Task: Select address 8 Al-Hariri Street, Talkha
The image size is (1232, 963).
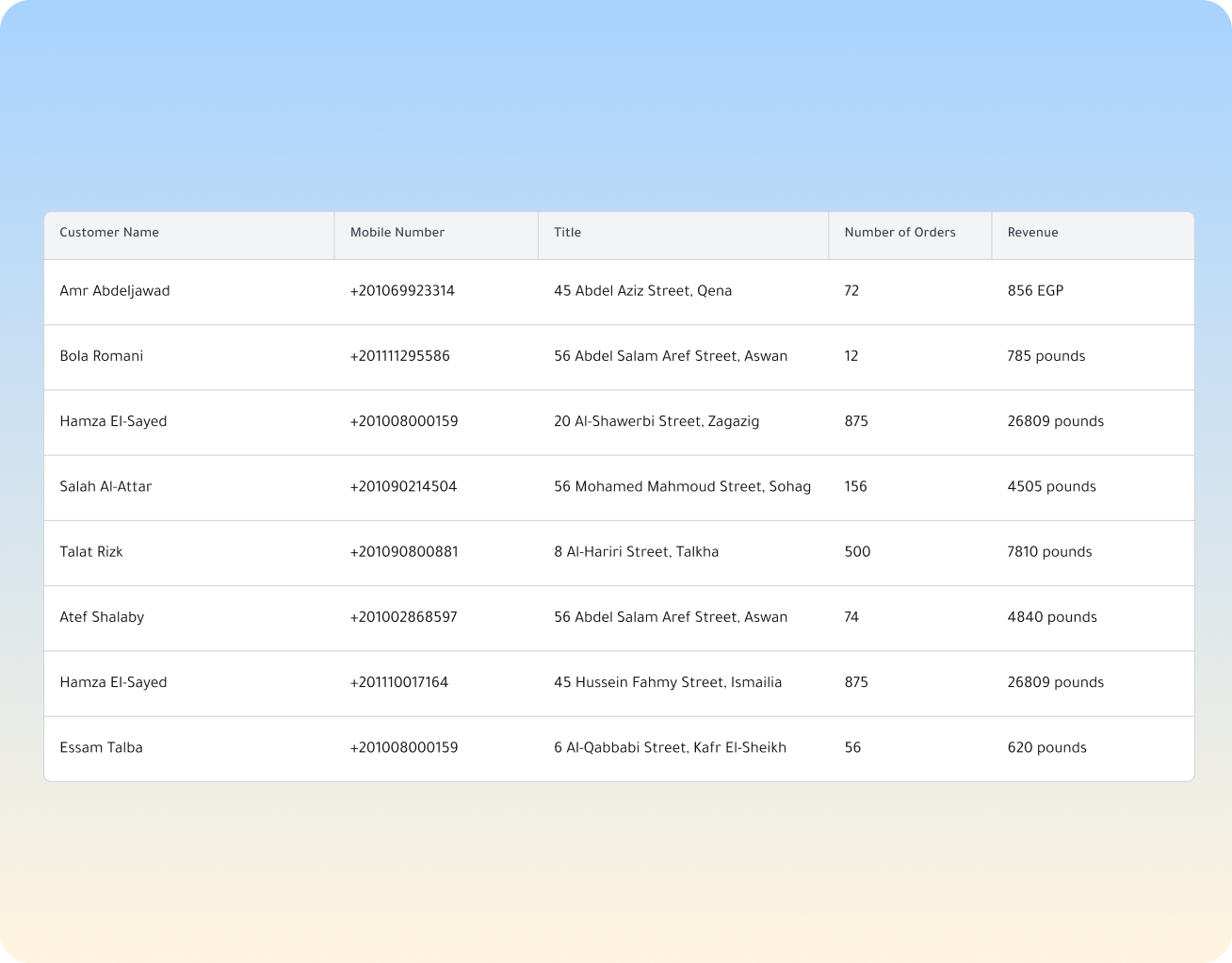Action: click(636, 552)
